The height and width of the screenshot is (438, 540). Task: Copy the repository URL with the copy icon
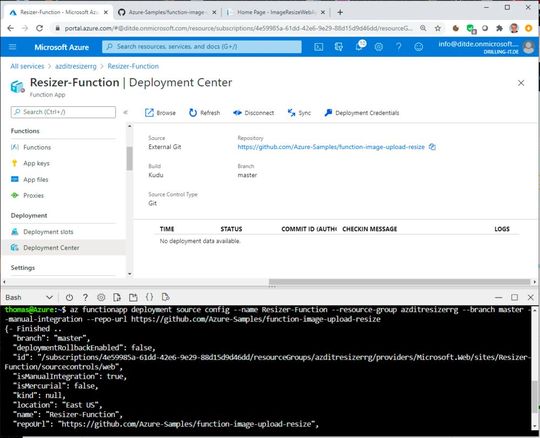coord(432,147)
